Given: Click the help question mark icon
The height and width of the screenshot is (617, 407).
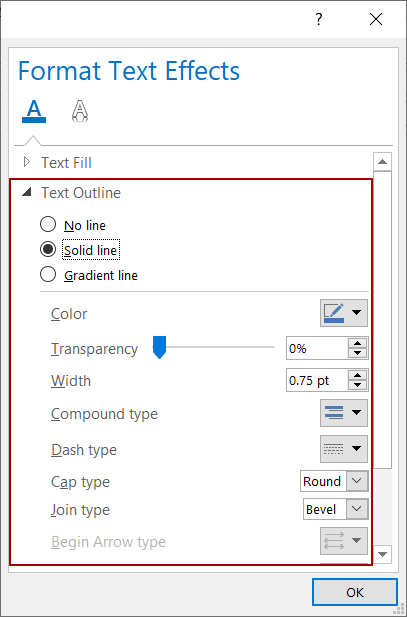Looking at the screenshot, I should (319, 19).
